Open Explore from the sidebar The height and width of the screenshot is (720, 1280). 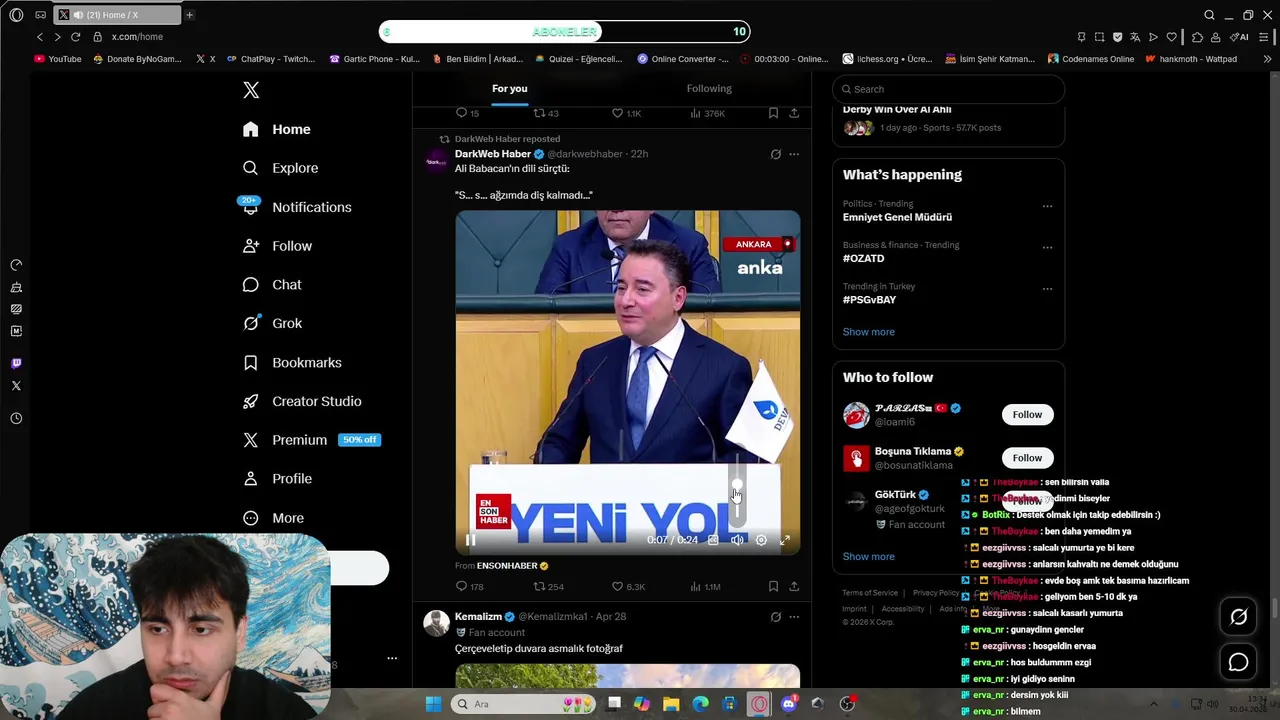click(x=281, y=168)
